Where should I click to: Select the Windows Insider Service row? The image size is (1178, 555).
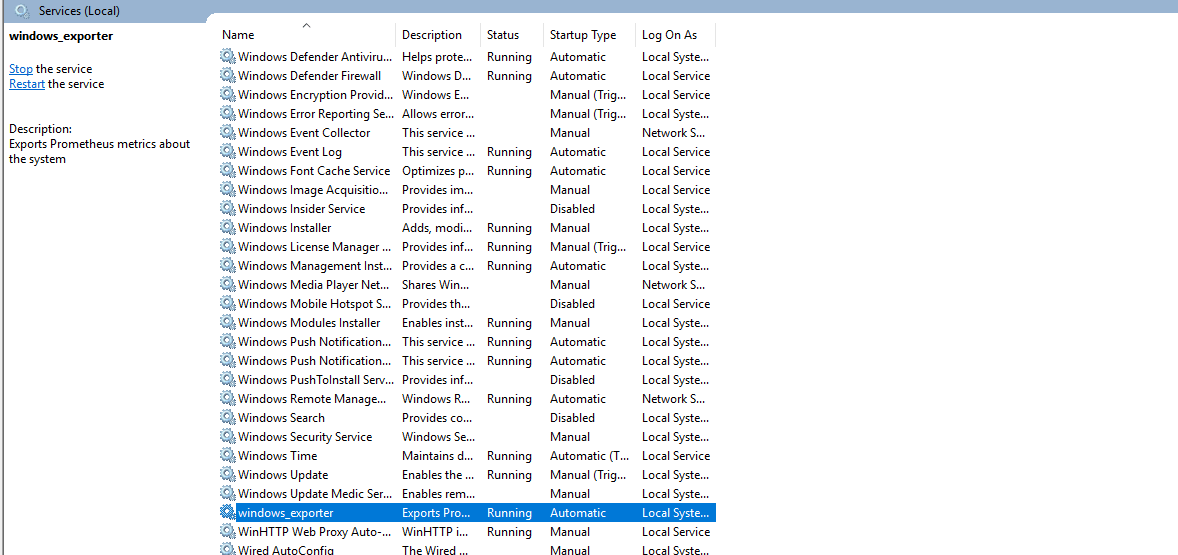click(x=301, y=209)
